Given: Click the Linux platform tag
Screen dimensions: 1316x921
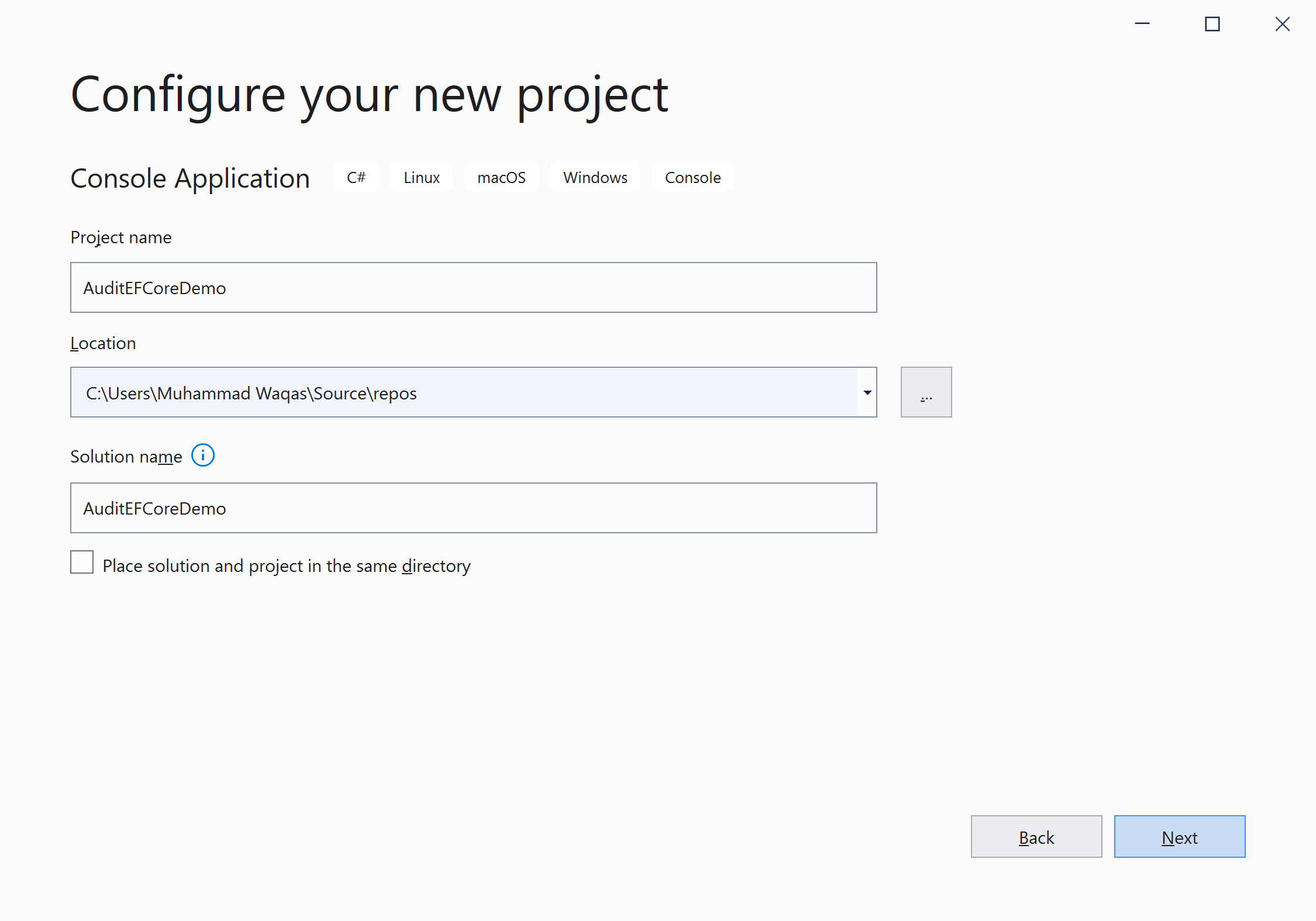Looking at the screenshot, I should pos(421,177).
